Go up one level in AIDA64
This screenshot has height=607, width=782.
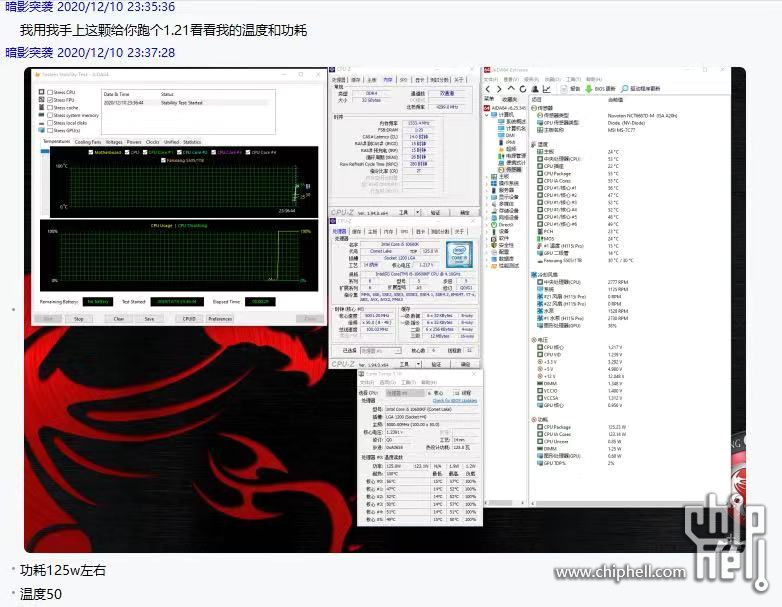511,89
